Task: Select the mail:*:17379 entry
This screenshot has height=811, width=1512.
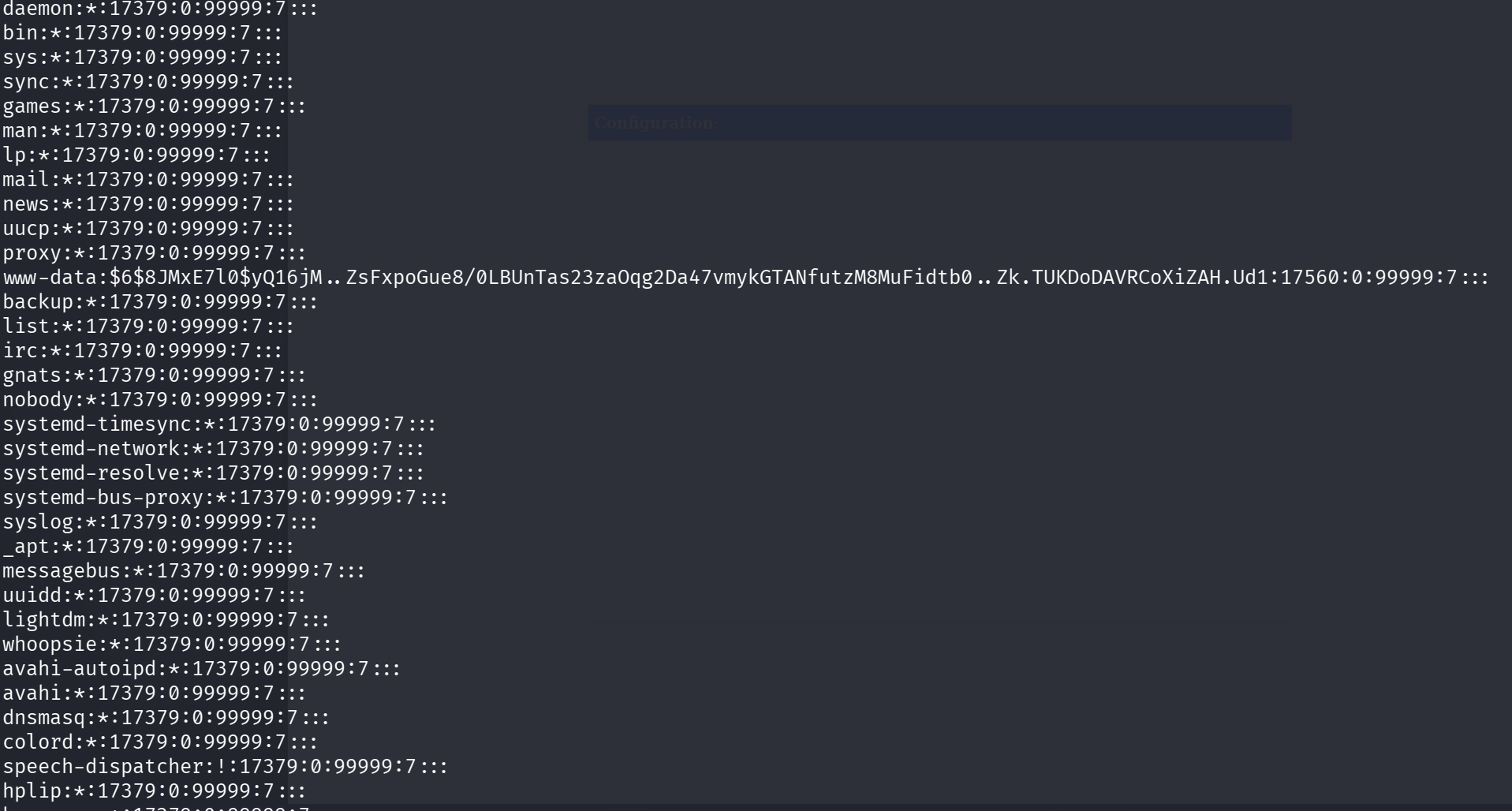Action: pos(148,180)
